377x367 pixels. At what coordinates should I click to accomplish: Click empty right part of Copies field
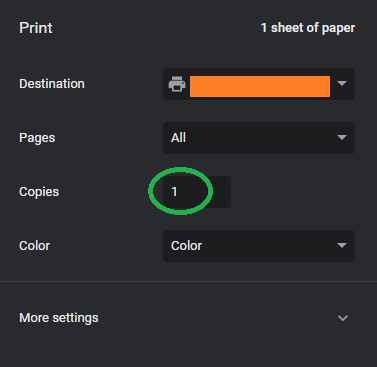point(221,192)
